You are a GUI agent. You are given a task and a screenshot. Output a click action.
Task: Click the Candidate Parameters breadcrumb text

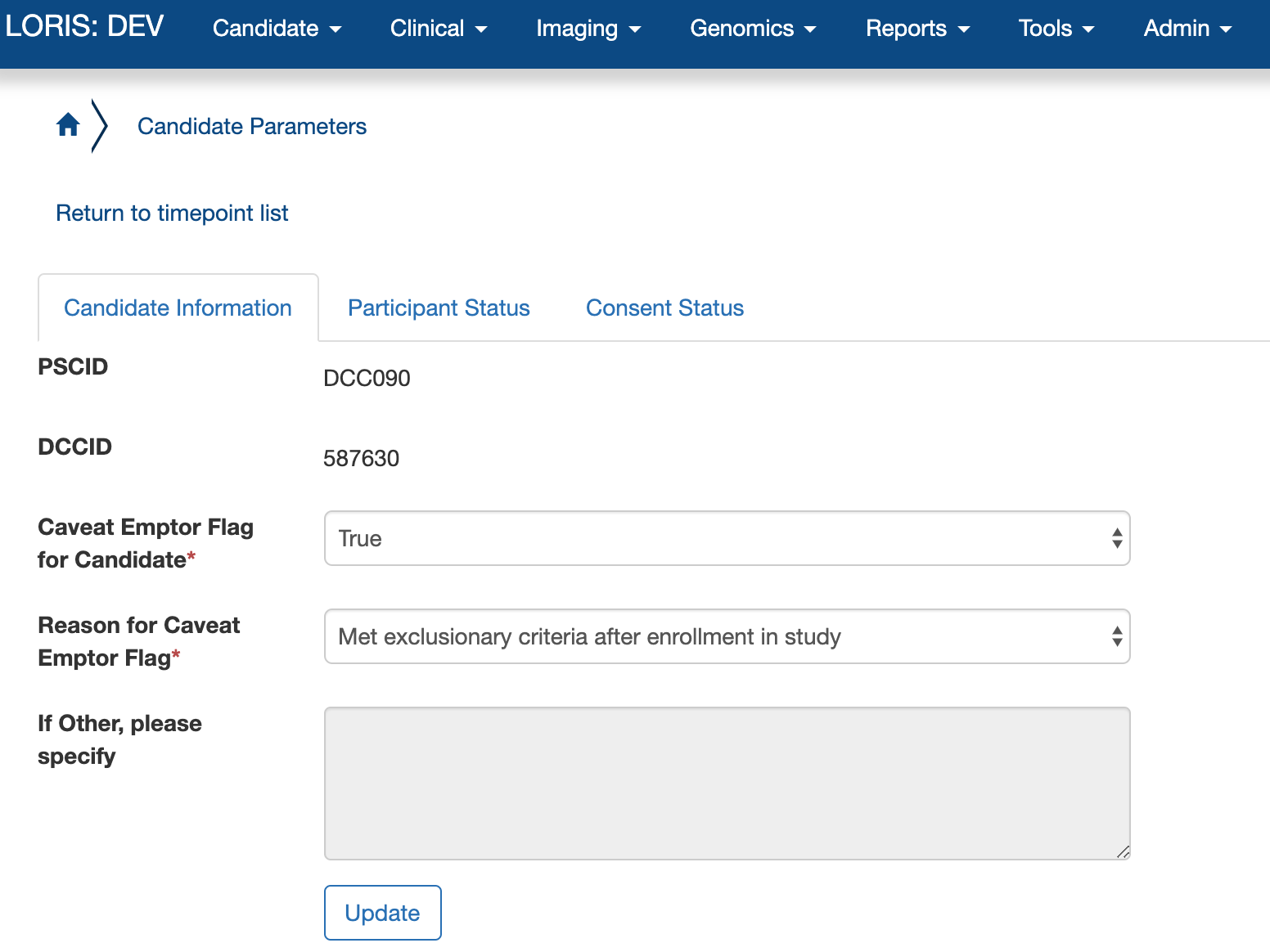tap(252, 126)
